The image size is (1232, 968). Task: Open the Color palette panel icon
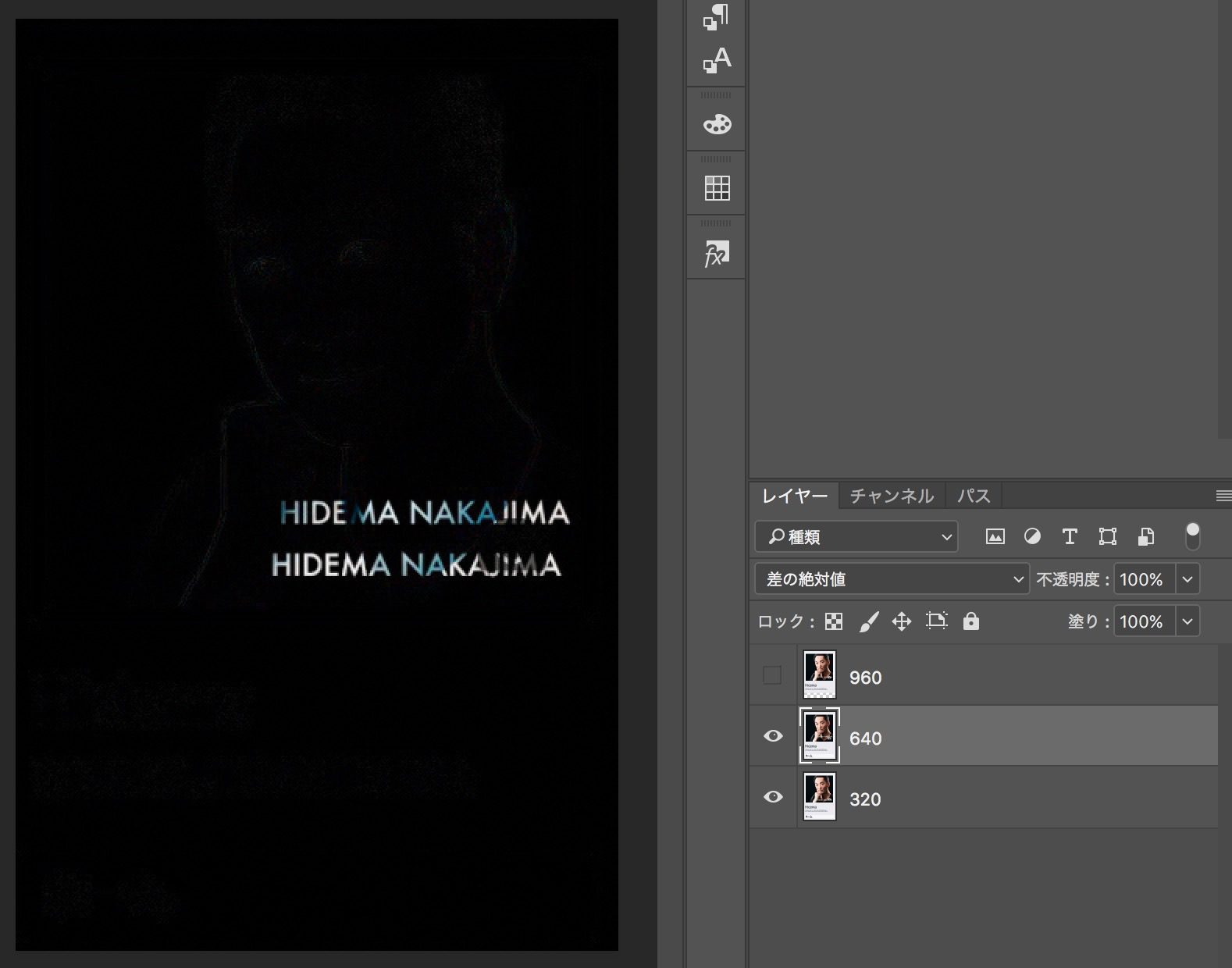click(x=716, y=124)
